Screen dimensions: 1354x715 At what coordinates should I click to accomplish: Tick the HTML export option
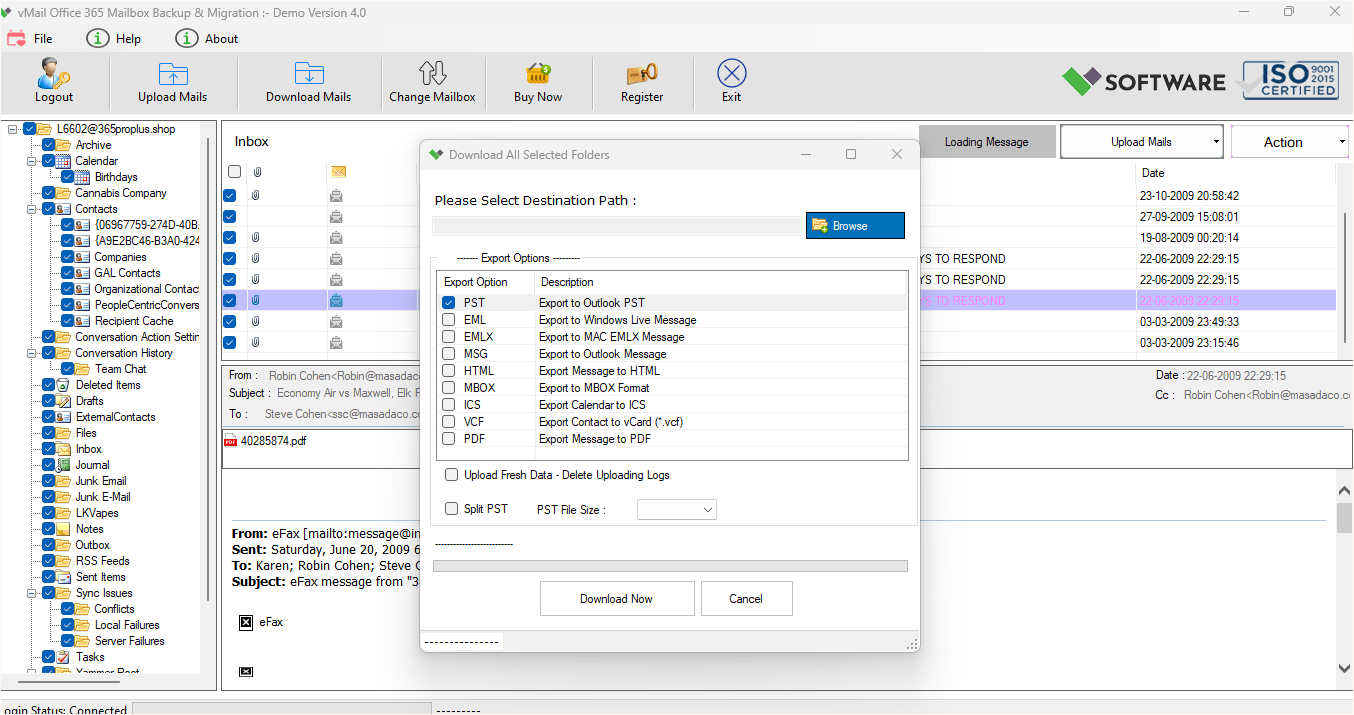click(x=449, y=371)
